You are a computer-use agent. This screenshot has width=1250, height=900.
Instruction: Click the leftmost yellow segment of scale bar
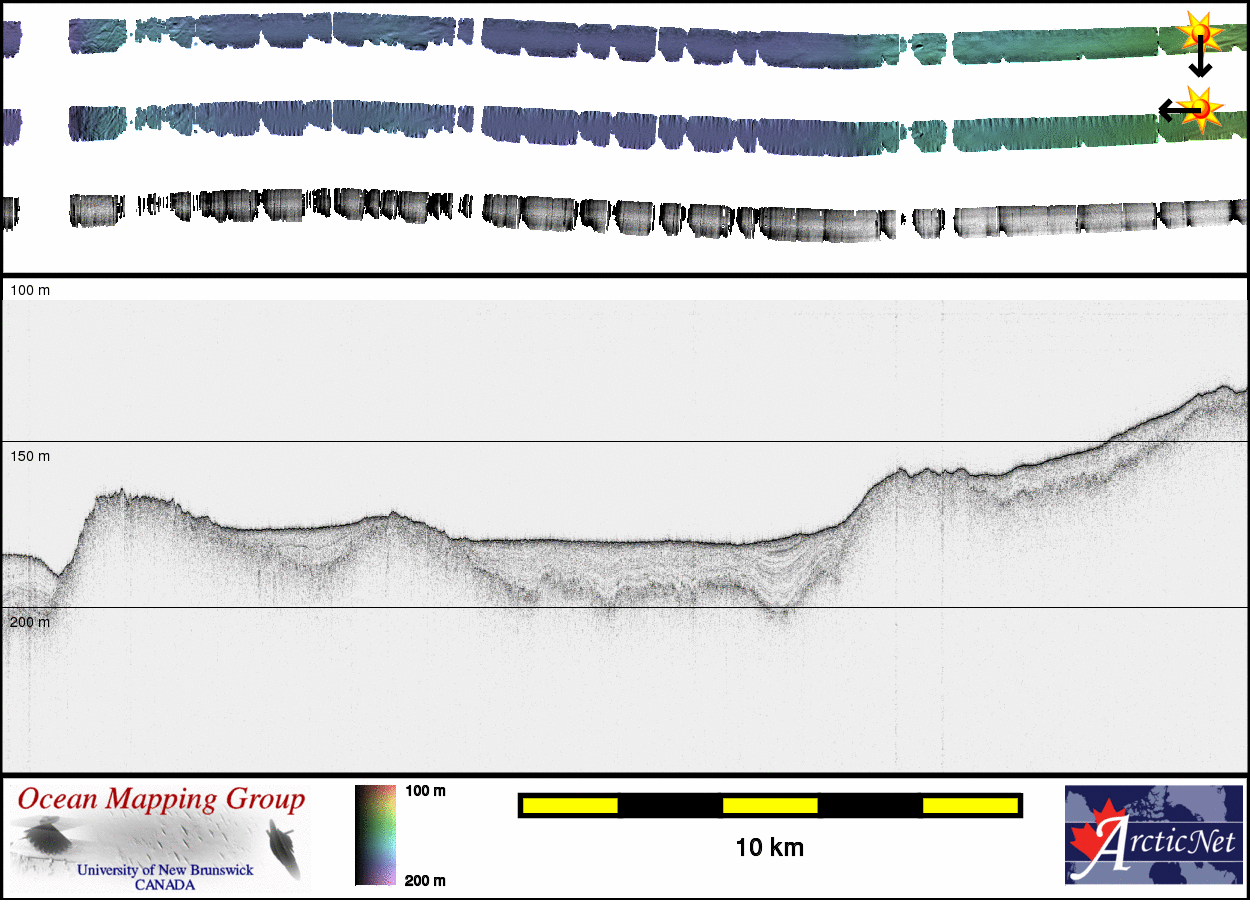(570, 805)
